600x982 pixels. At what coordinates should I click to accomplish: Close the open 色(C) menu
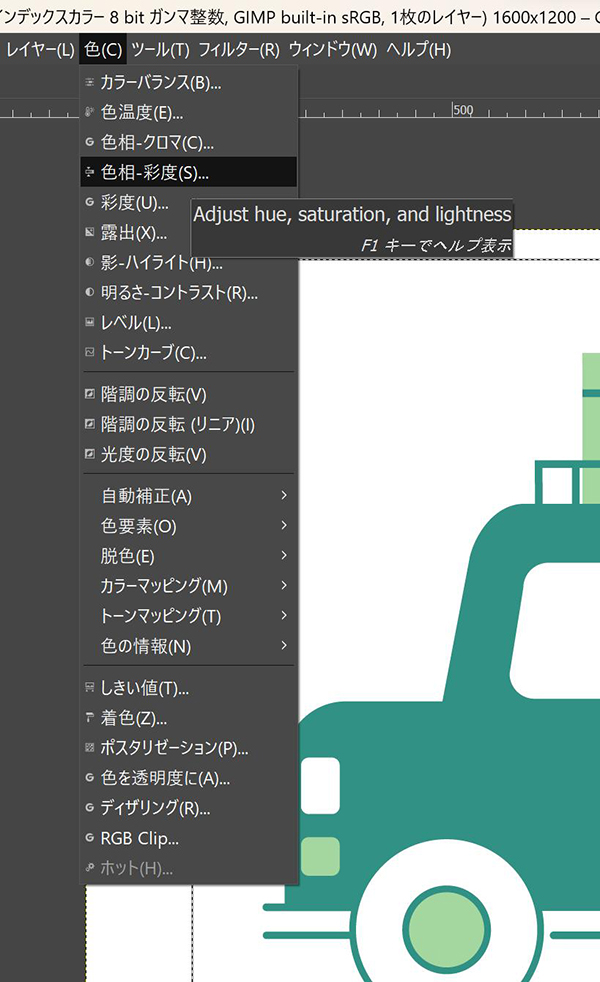pos(103,49)
